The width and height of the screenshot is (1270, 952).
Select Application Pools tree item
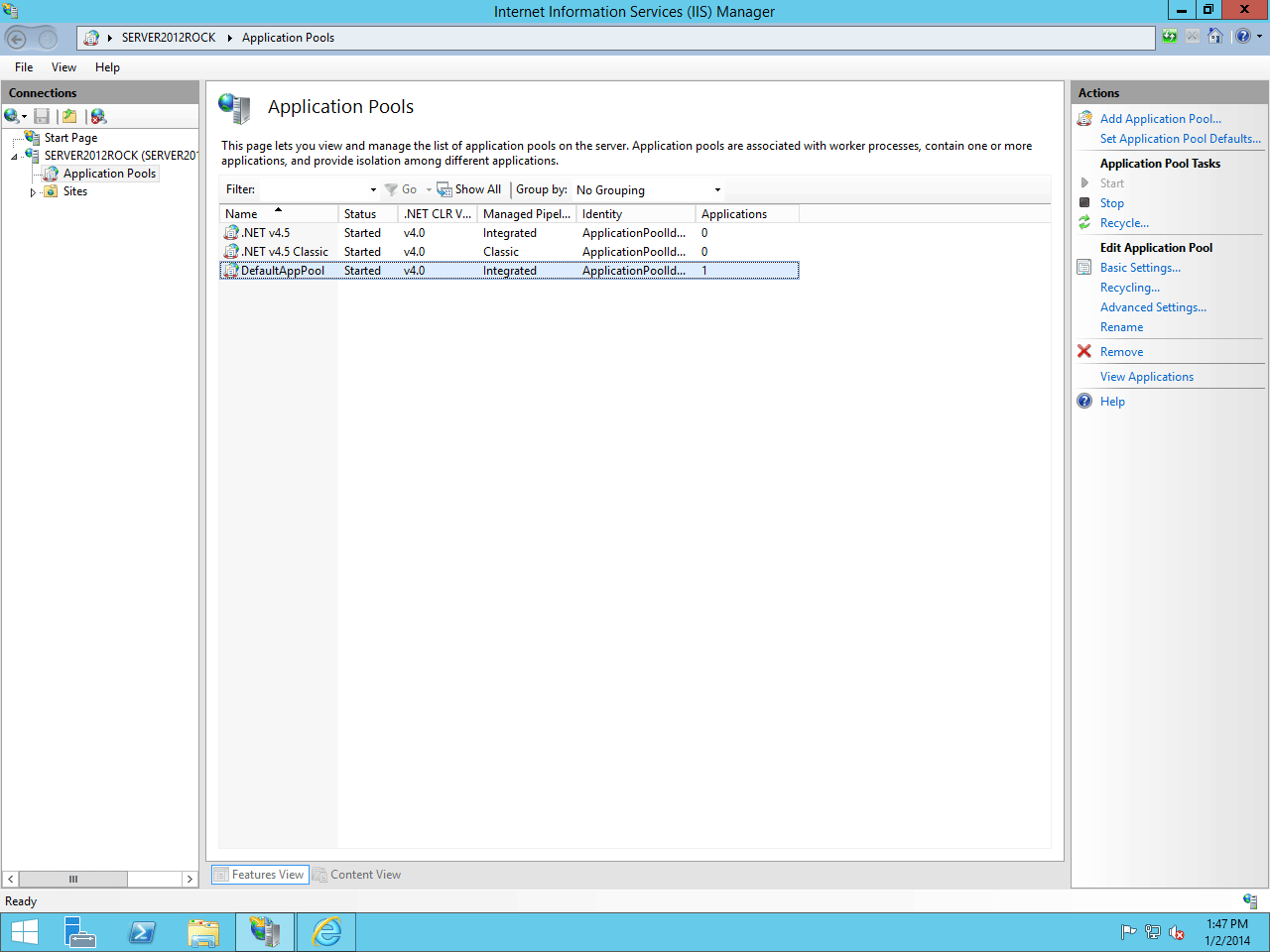pyautogui.click(x=109, y=174)
